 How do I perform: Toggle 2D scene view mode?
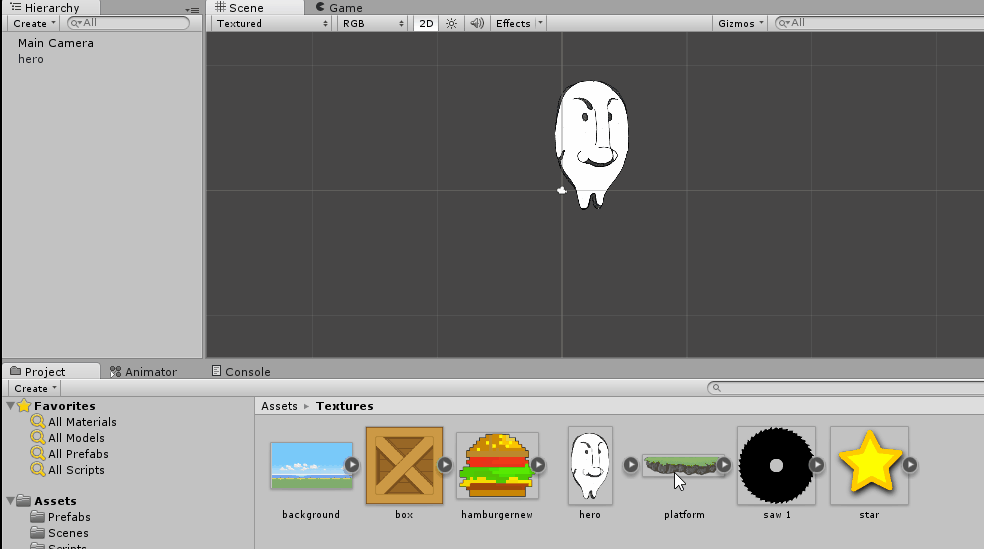tap(426, 23)
